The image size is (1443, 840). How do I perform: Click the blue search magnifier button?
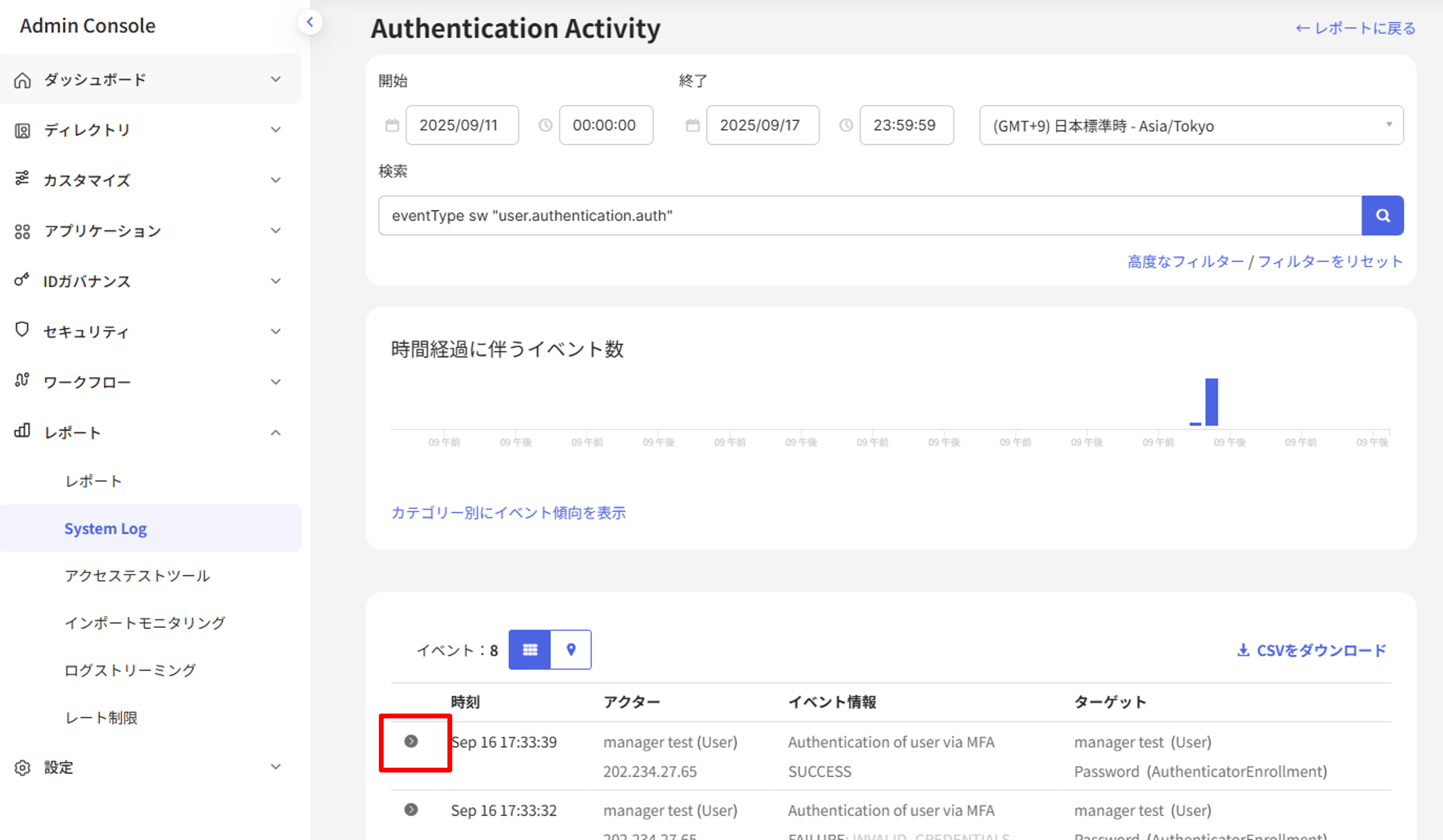click(1382, 215)
